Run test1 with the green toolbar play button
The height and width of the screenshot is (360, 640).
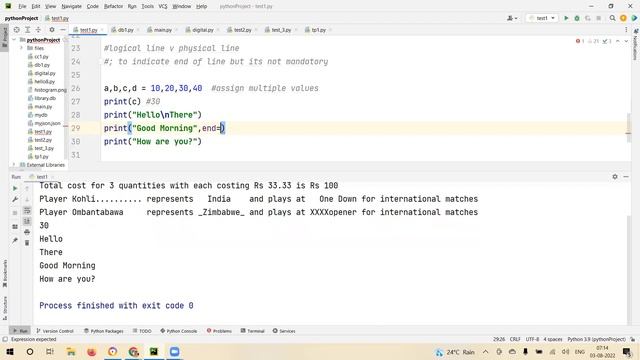pos(566,18)
